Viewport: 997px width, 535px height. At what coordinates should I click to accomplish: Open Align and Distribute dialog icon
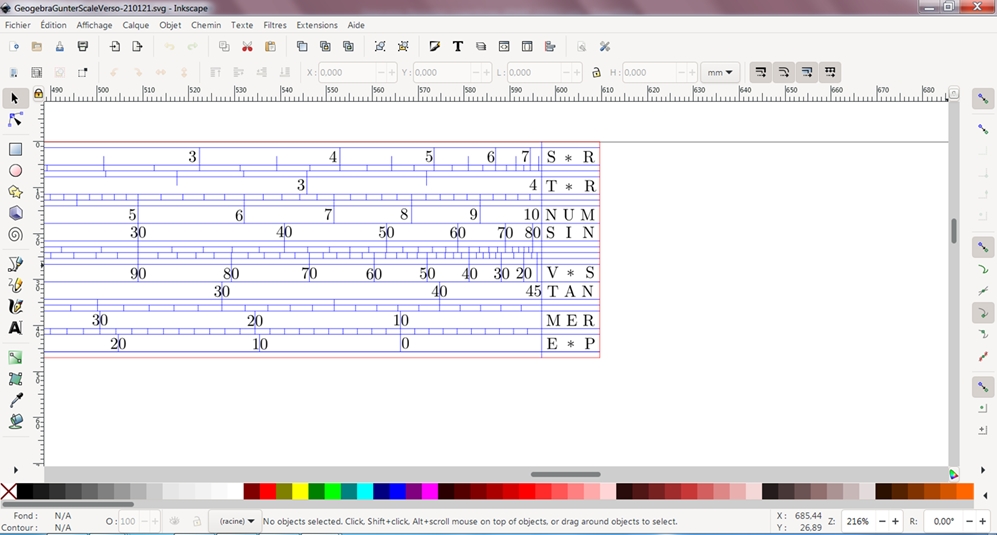coord(550,46)
